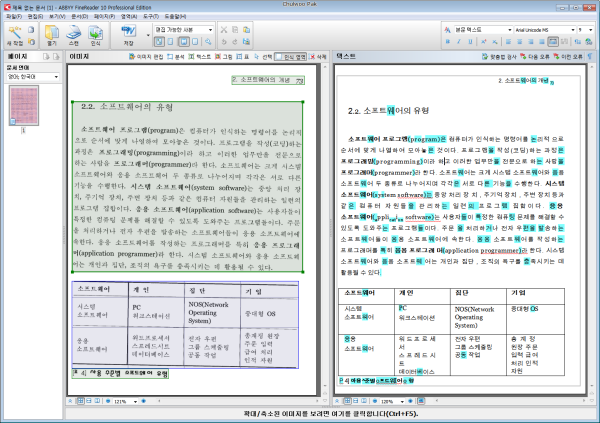
Task: Click image pane vertical scrollbar
Action: tap(325, 226)
